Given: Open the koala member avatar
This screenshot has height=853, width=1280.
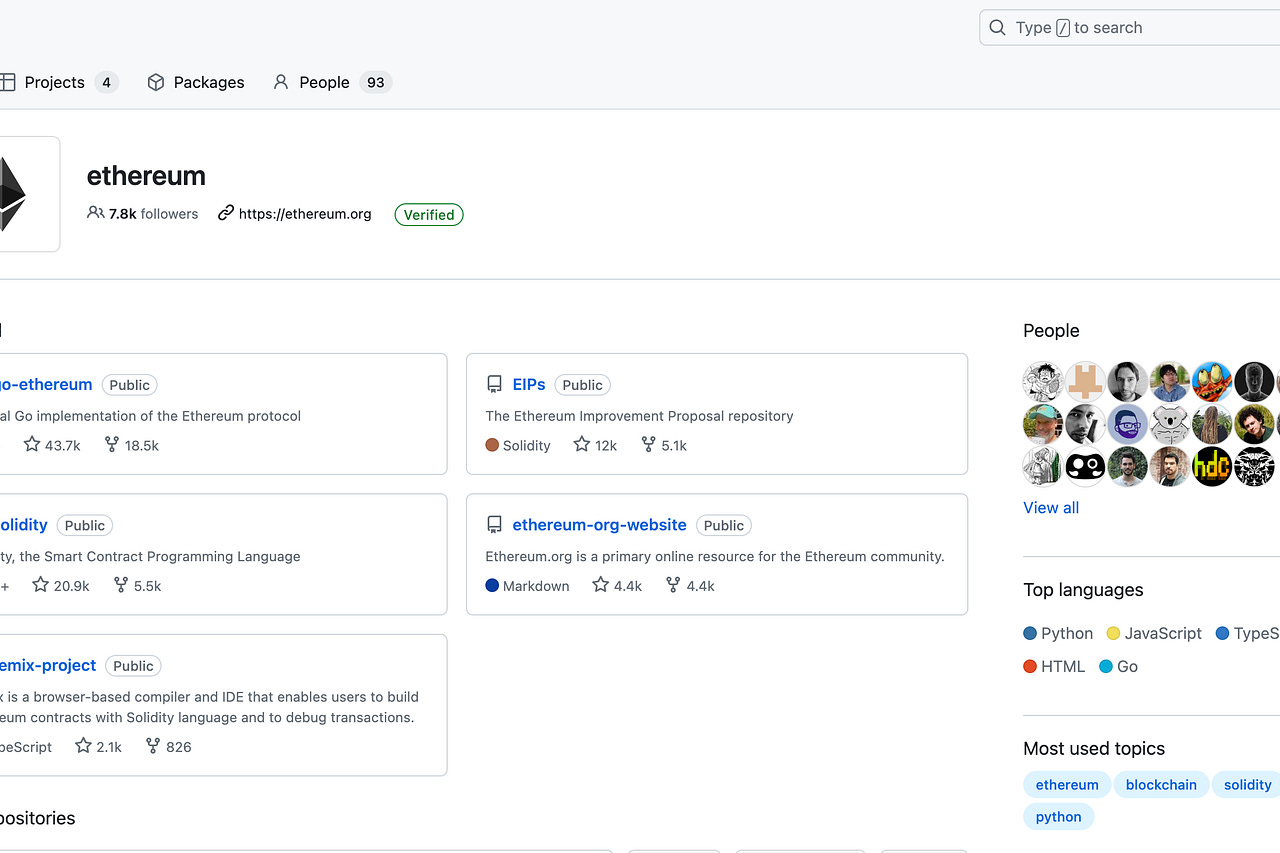Looking at the screenshot, I should coord(1169,424).
